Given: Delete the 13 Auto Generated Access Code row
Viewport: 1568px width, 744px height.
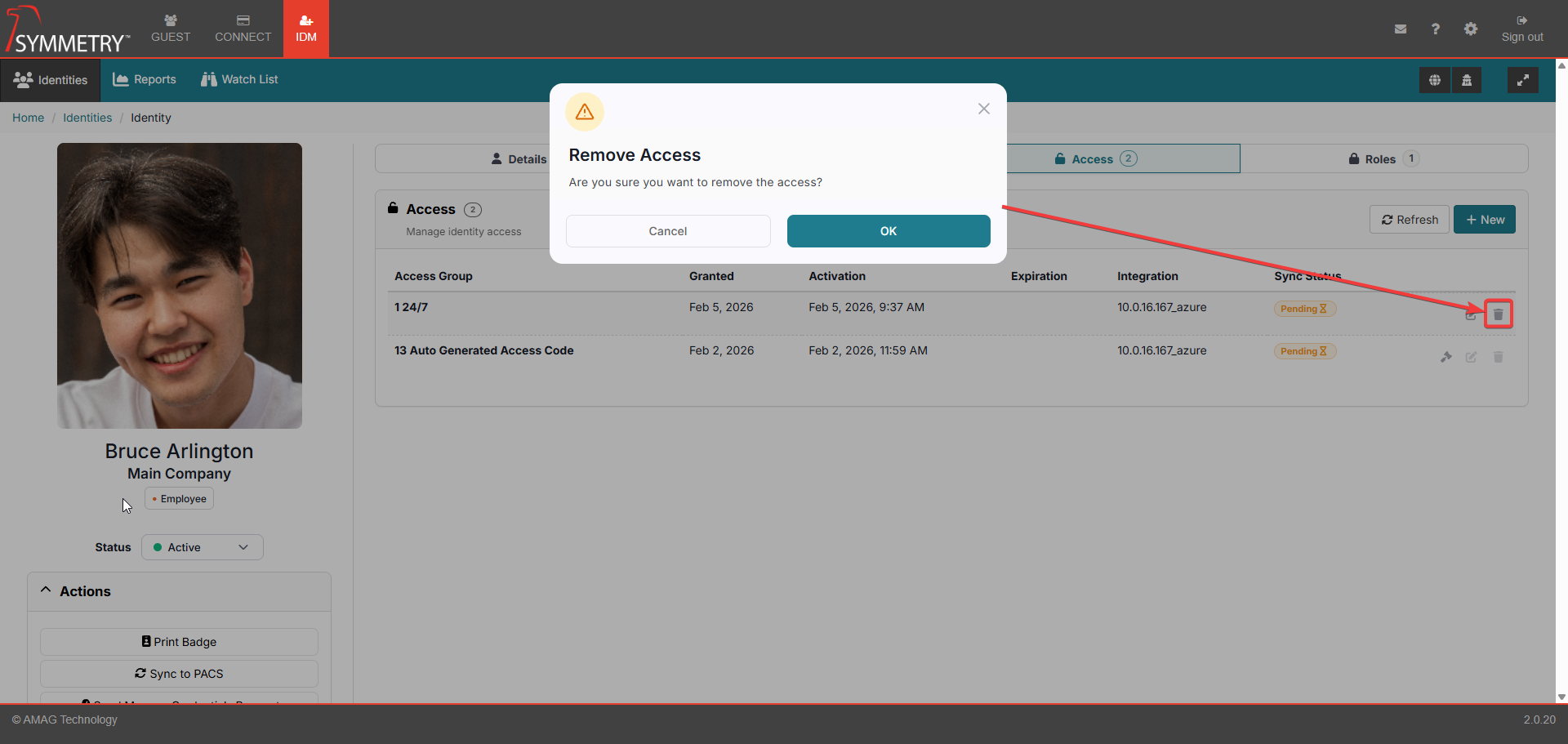Looking at the screenshot, I should [x=1499, y=357].
